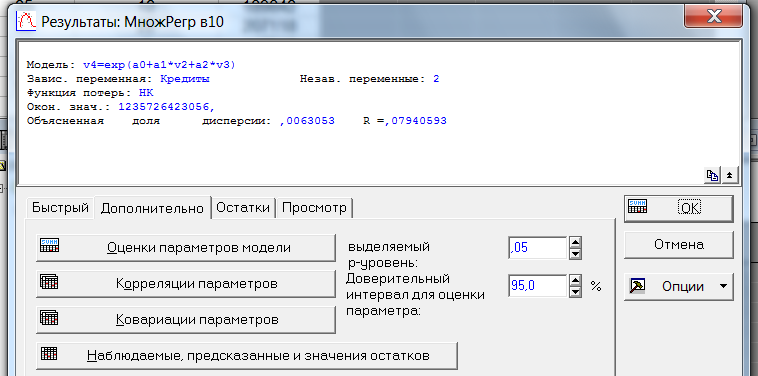Close the Результаты dialog window
The width and height of the screenshot is (758, 376).
coord(714,17)
